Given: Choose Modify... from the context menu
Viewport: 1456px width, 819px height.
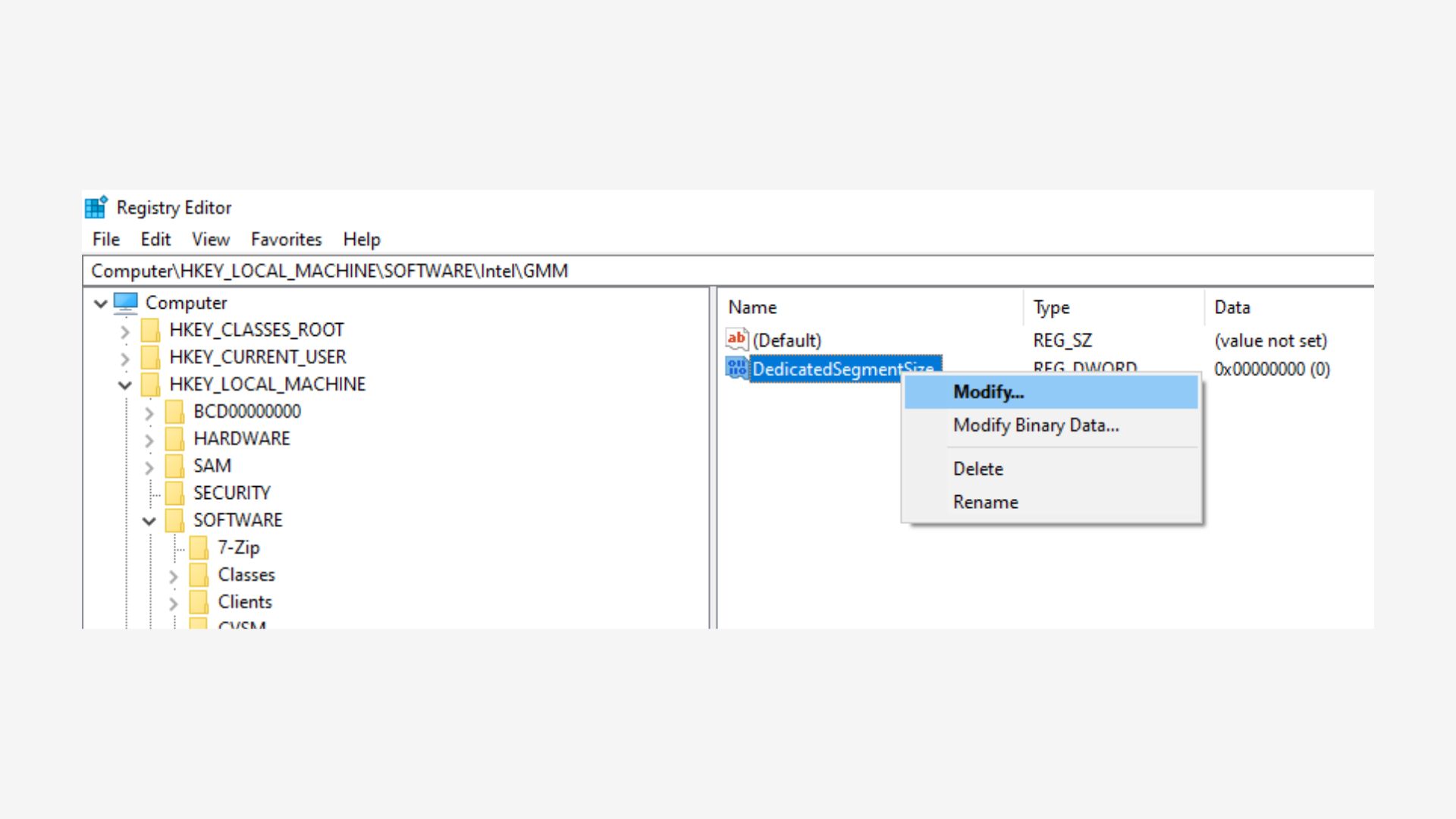Looking at the screenshot, I should click(x=988, y=392).
